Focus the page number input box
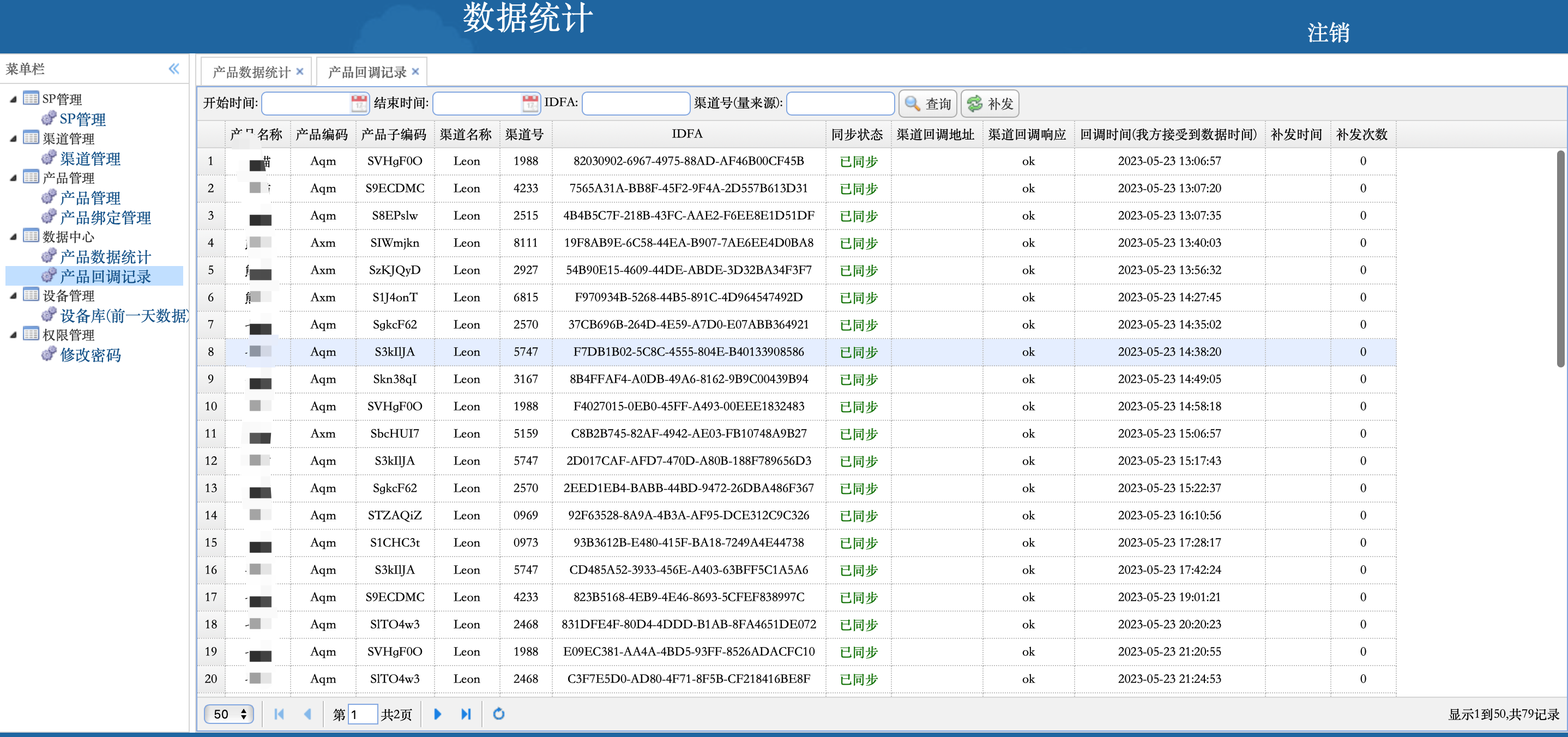The image size is (1568, 737). pyautogui.click(x=363, y=714)
